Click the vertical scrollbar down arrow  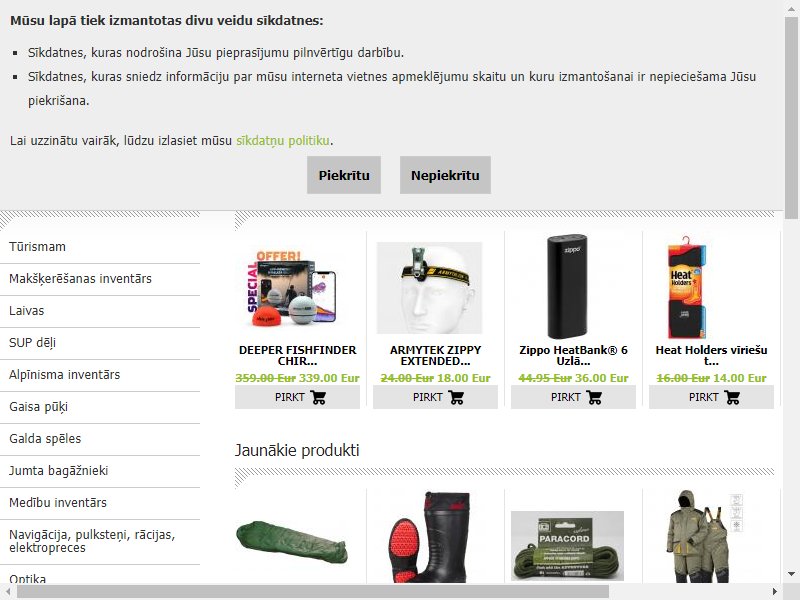[x=791, y=574]
